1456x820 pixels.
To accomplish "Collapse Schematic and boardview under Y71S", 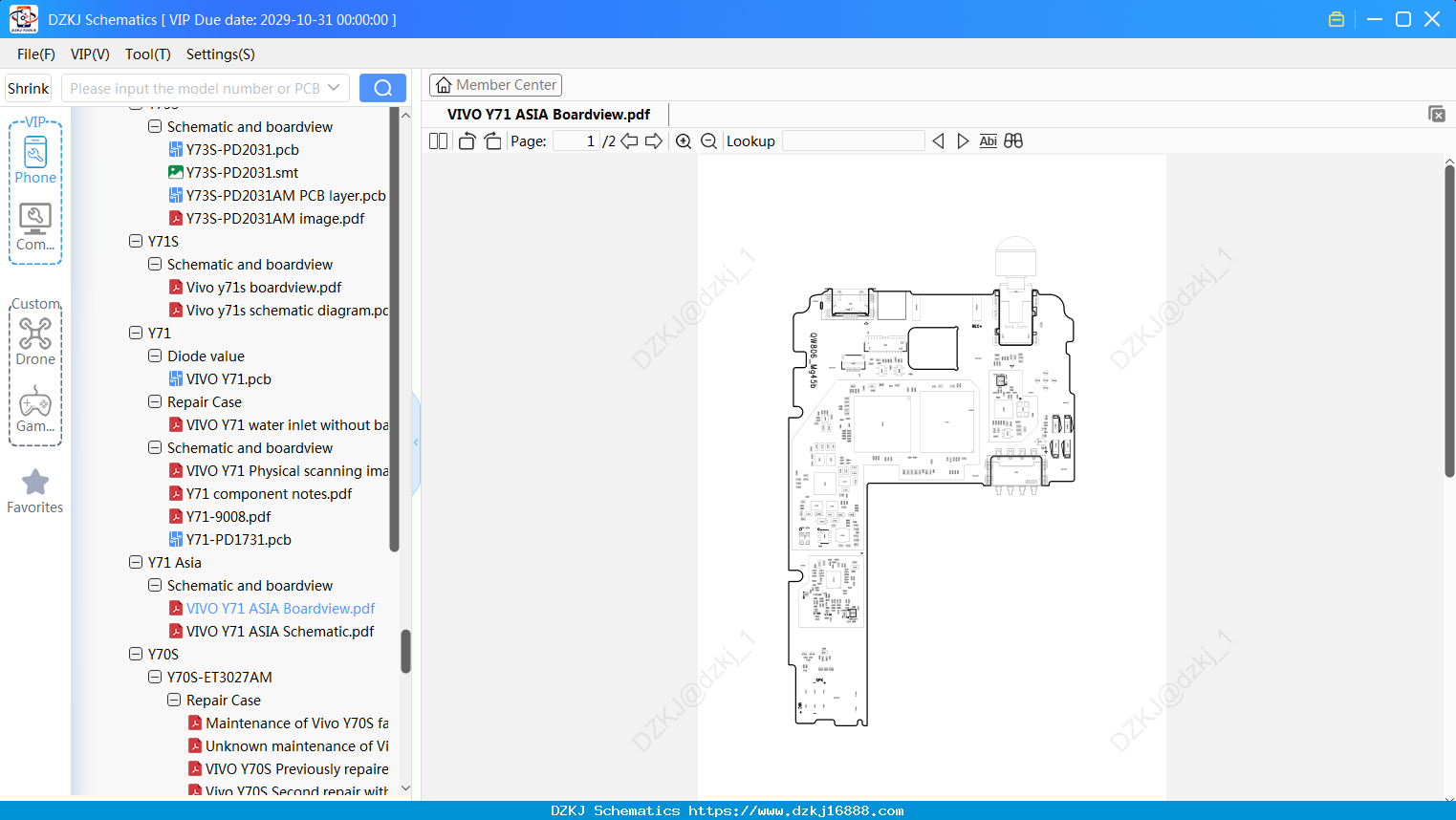I will [x=155, y=264].
